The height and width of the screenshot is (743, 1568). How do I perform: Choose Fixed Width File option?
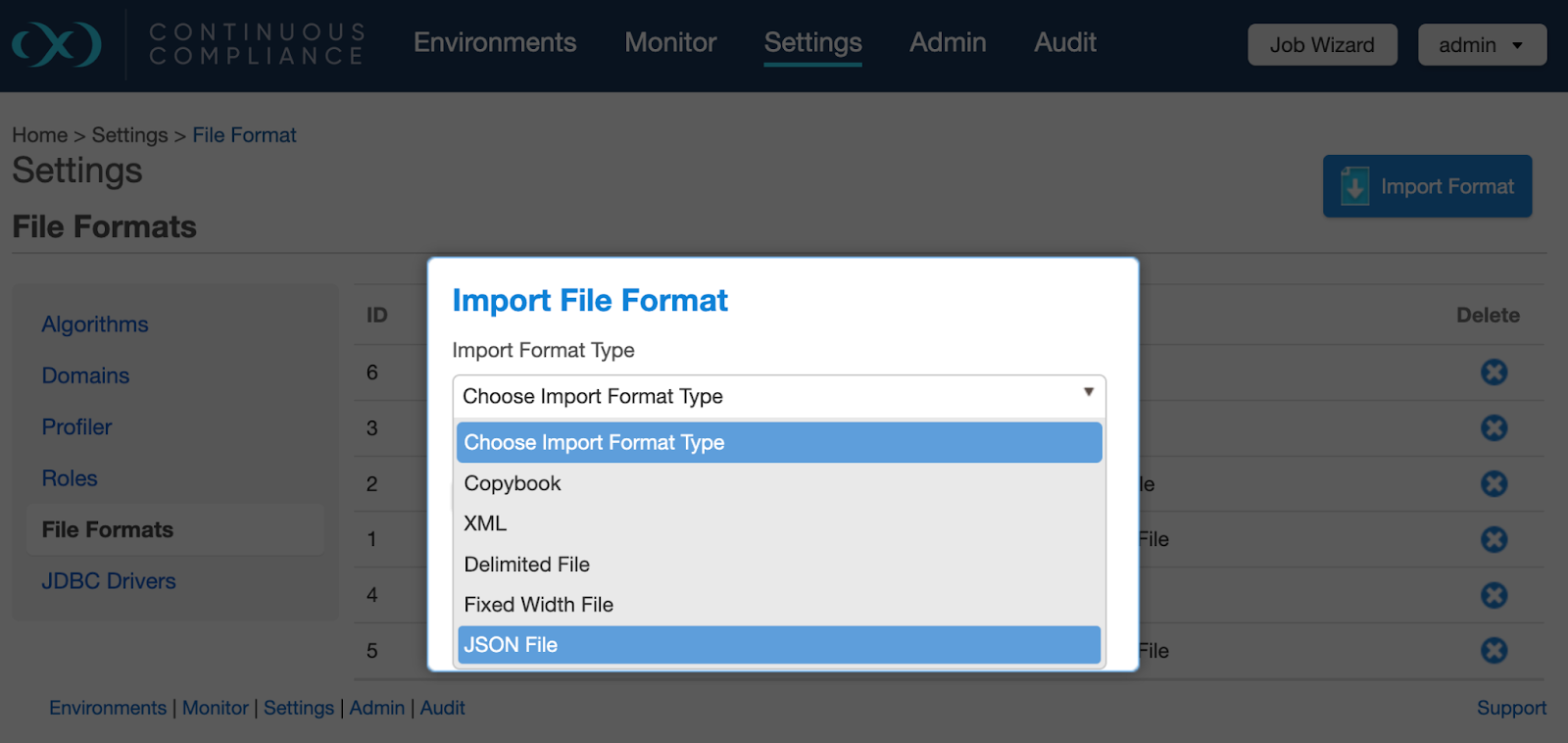tap(778, 605)
